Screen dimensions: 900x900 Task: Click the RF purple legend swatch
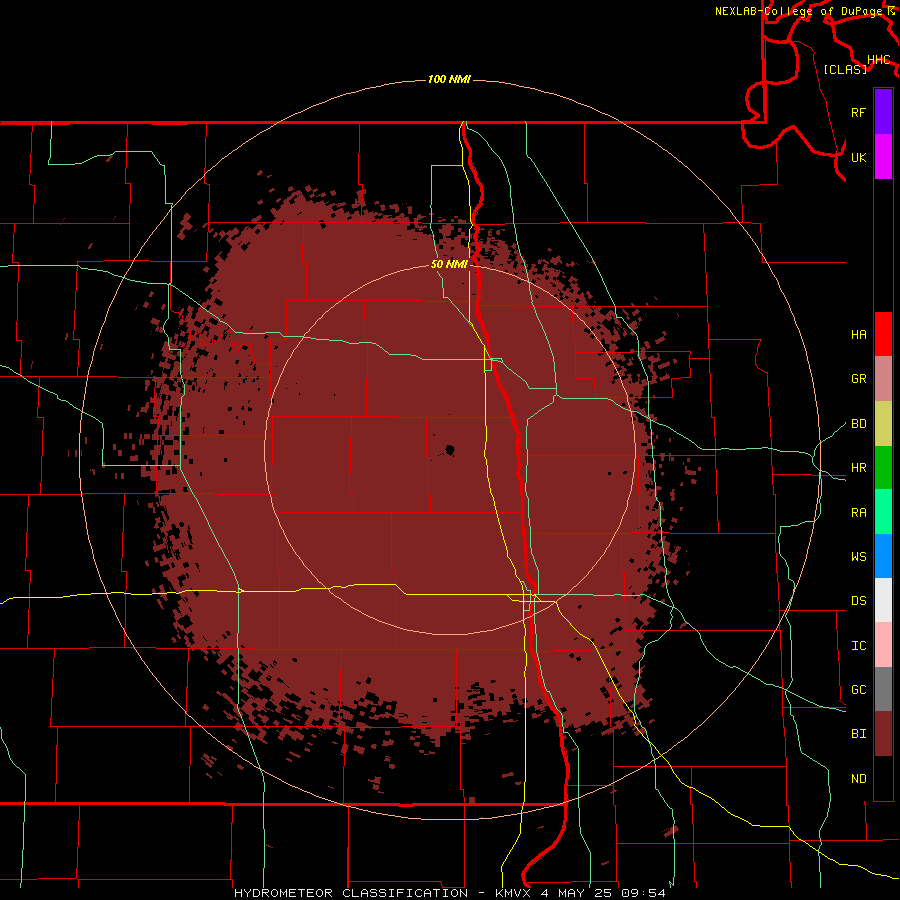[x=883, y=112]
